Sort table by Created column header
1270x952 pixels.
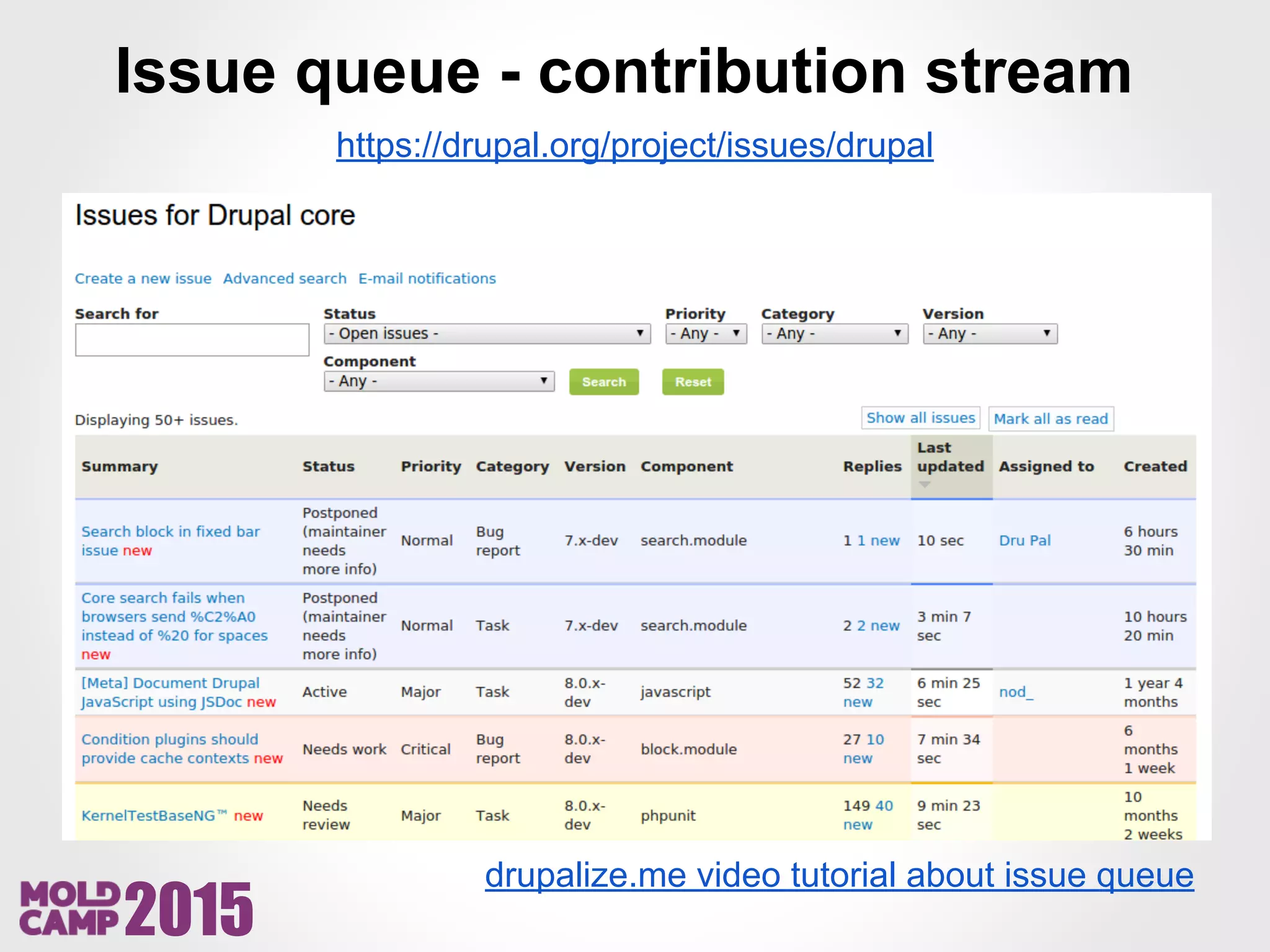pyautogui.click(x=1155, y=467)
